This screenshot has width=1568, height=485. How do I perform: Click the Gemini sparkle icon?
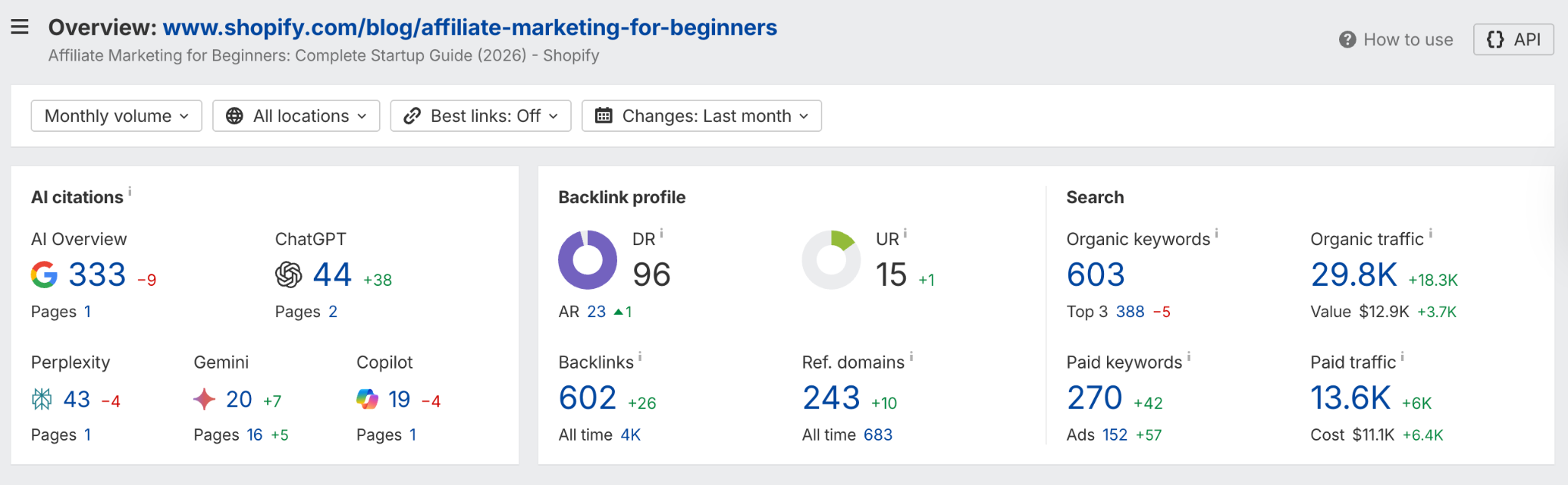[204, 398]
